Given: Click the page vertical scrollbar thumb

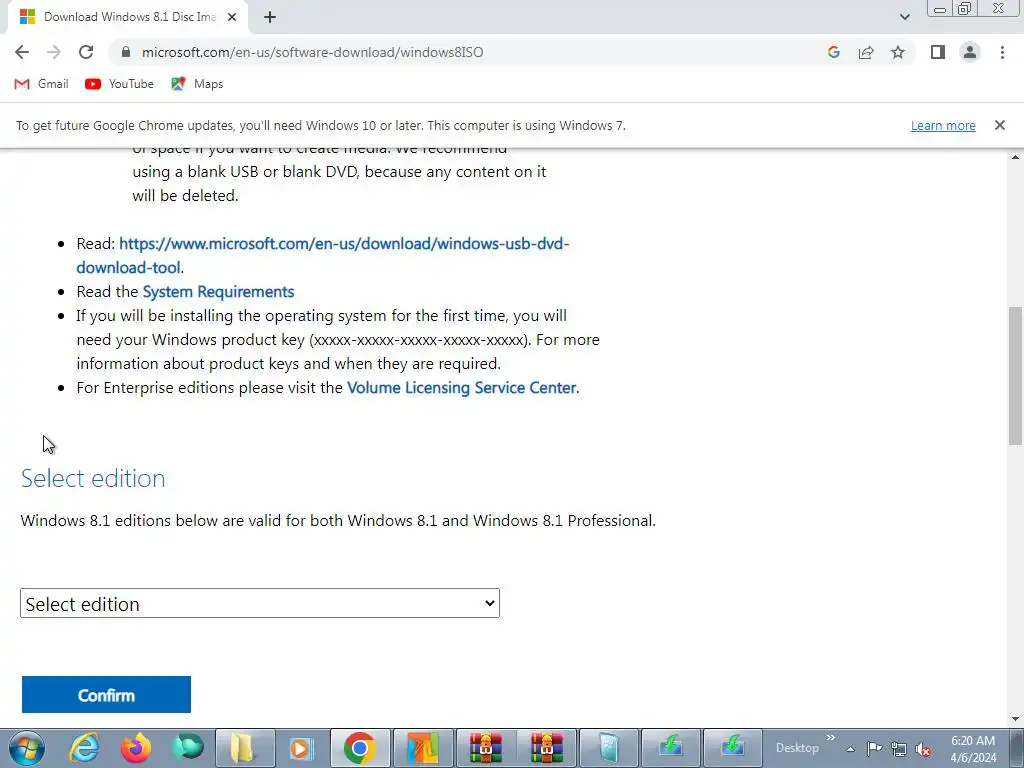Looking at the screenshot, I should point(1015,376).
